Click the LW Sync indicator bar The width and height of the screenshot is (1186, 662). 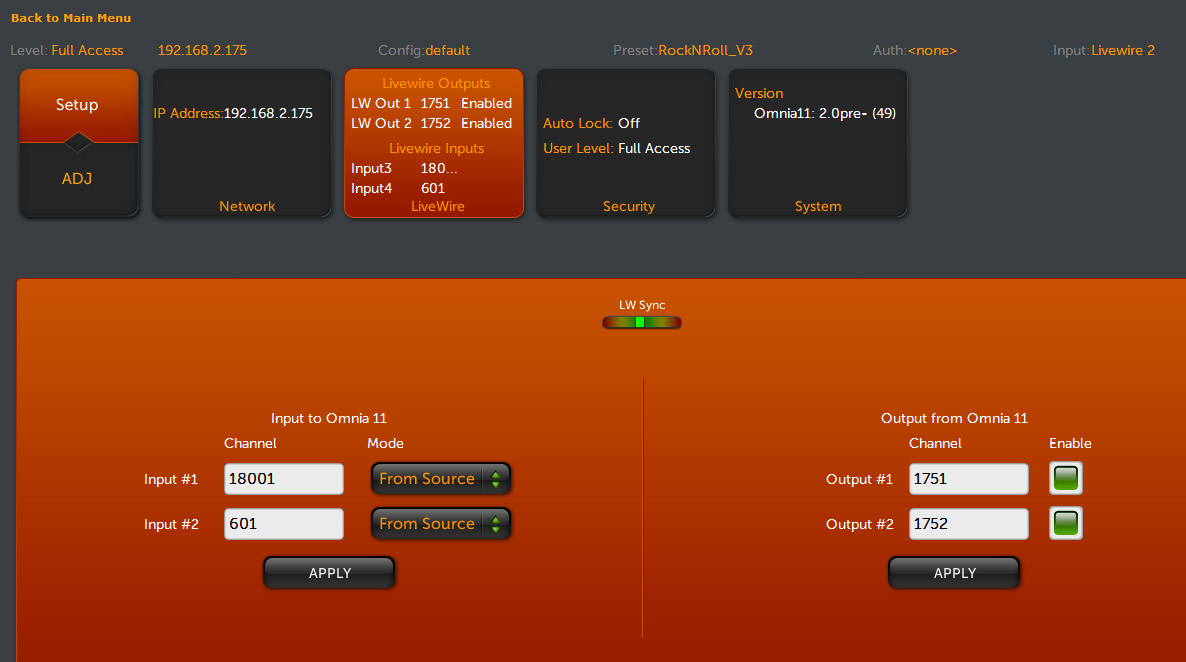coord(642,322)
